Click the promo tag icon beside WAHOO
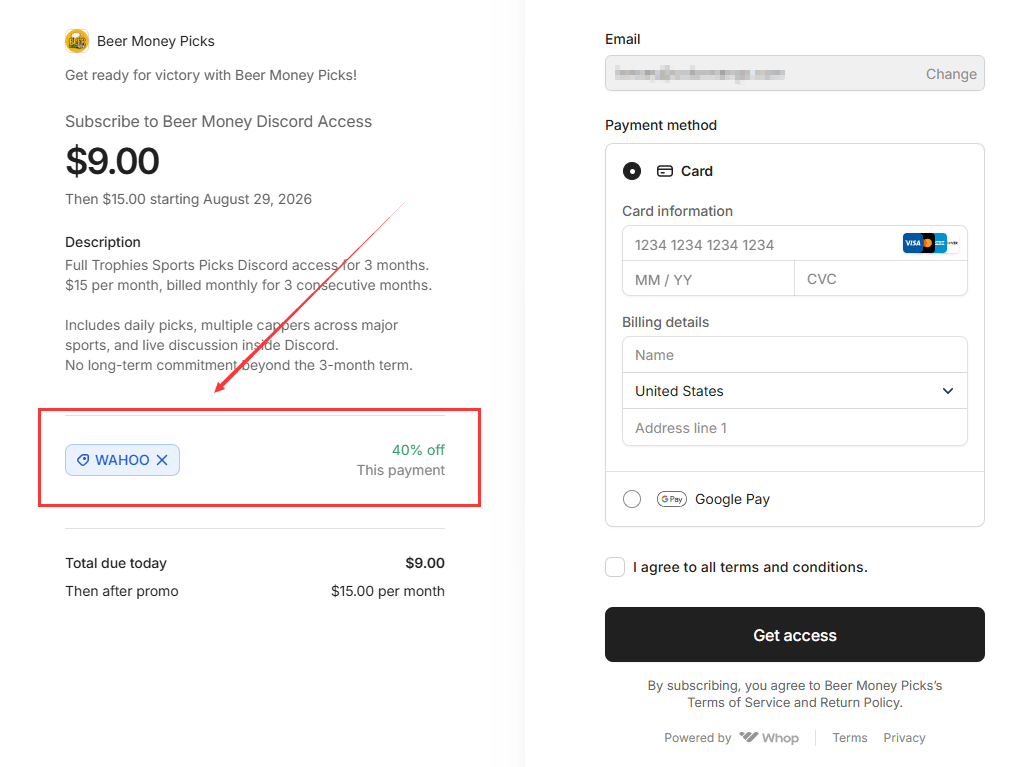This screenshot has width=1029, height=767. click(x=83, y=460)
